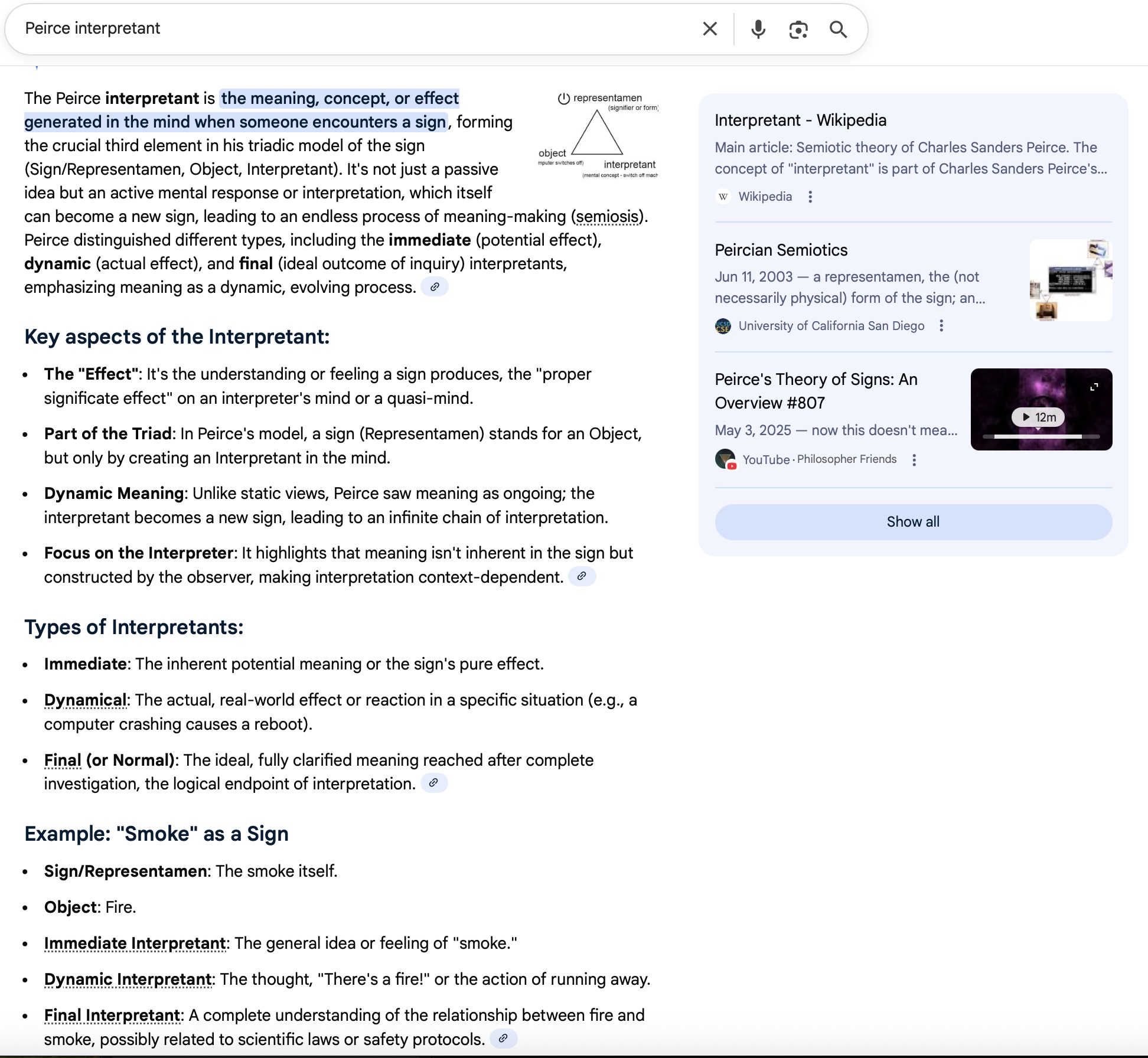
Task: Expand the video thumbnail fullscreen icon
Action: point(1094,387)
